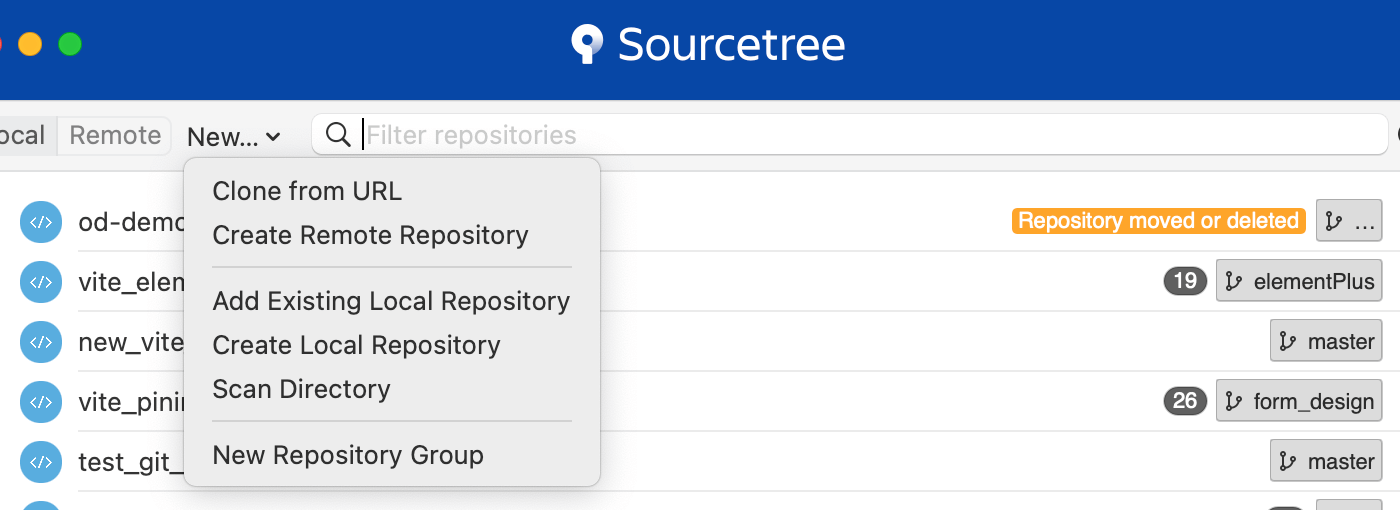Click the vite_elem repository code icon
Image resolution: width=1400 pixels, height=510 pixels.
pos(41,282)
